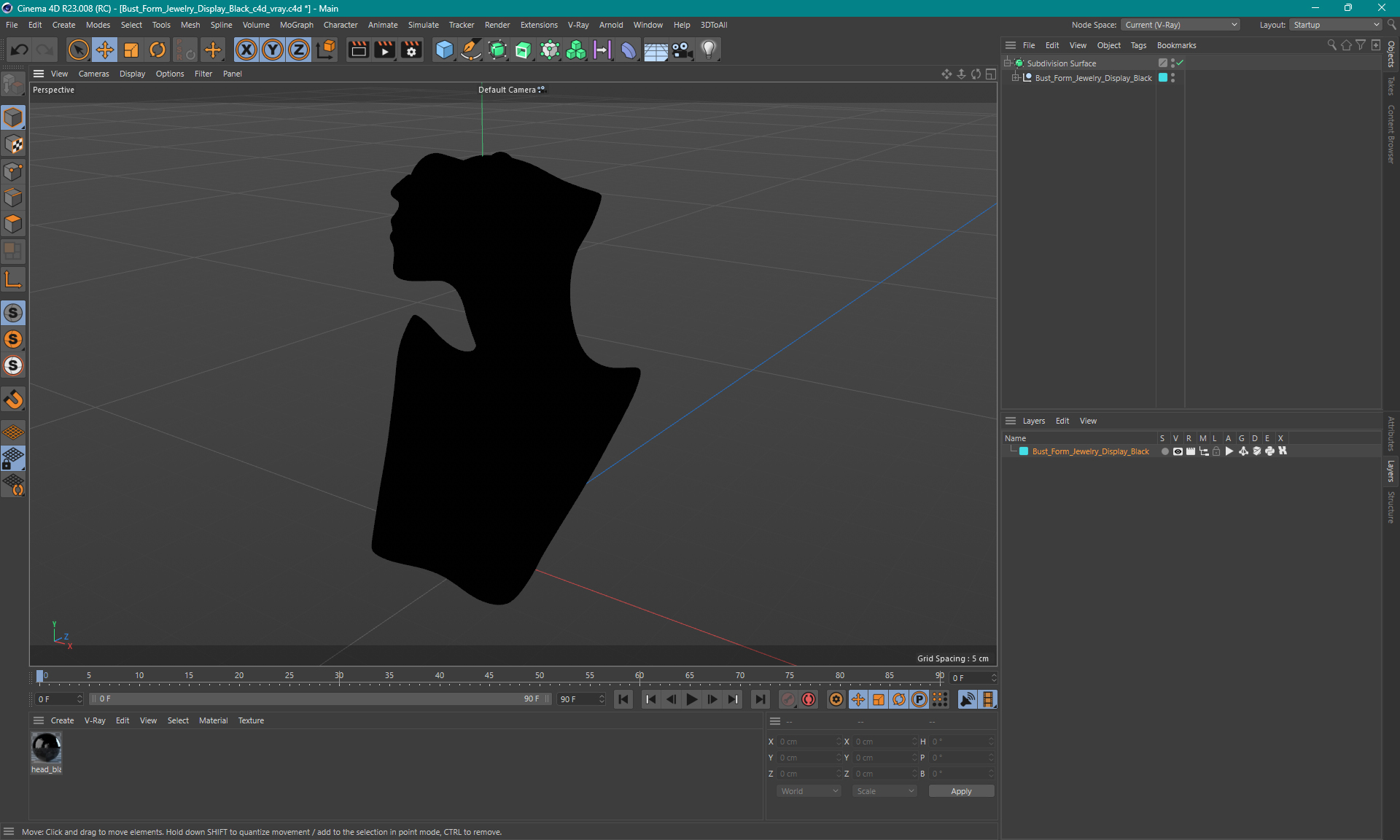Screen dimensions: 1400x840
Task: Click Record Active Objects keyframe button
Action: tap(788, 699)
